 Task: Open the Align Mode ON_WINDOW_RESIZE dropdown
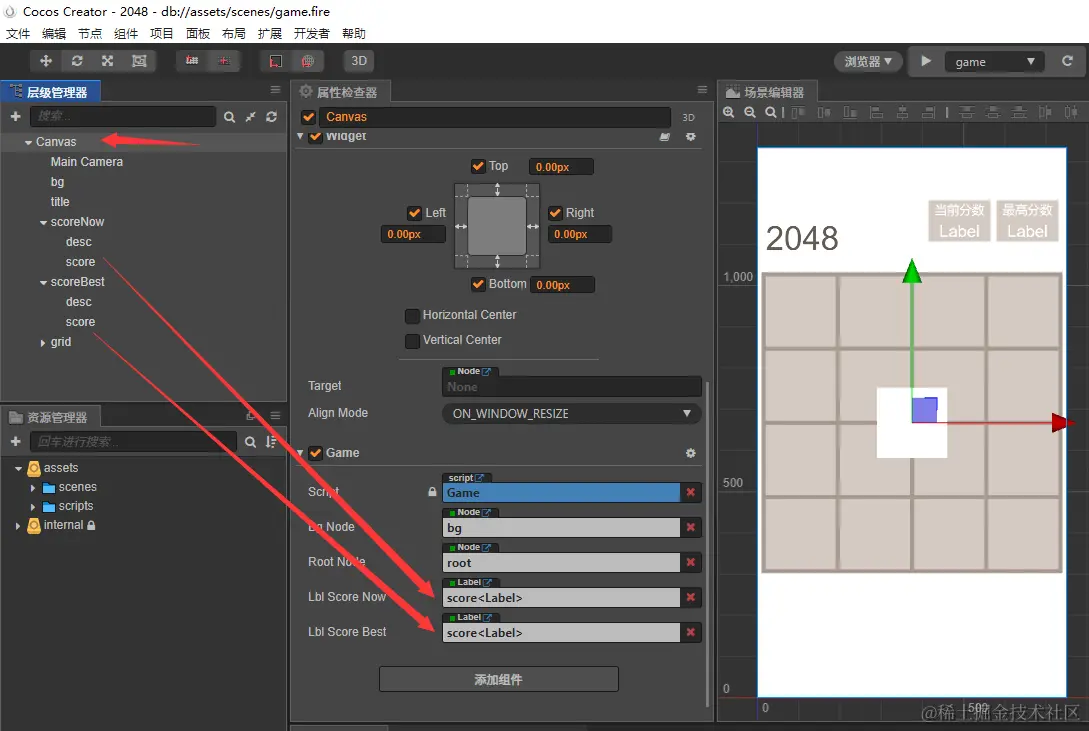571,414
